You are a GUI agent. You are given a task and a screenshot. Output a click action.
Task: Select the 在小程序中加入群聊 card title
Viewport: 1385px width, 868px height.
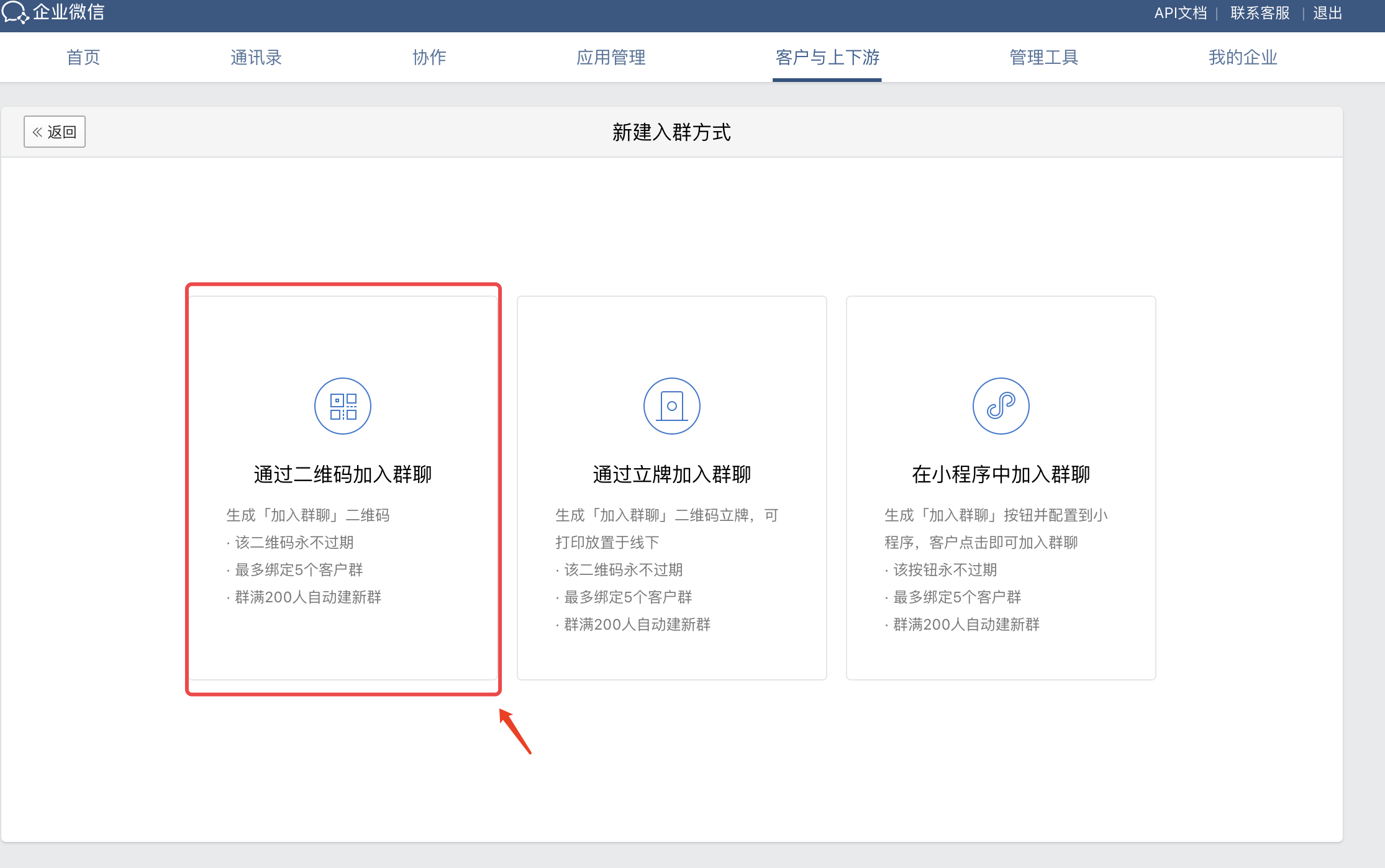1001,474
